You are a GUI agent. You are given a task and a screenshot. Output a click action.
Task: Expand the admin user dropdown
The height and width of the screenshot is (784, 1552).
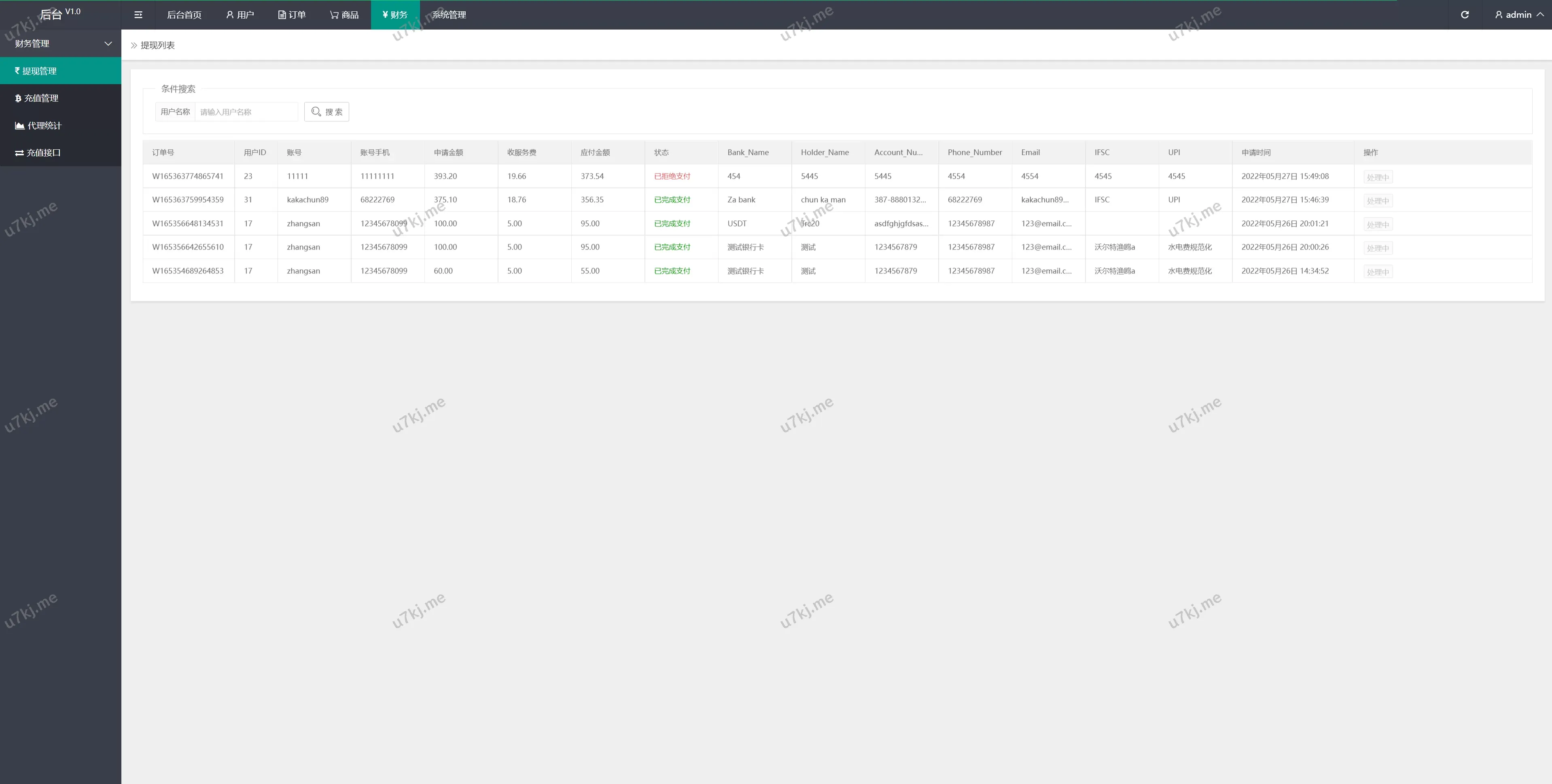tap(1518, 15)
